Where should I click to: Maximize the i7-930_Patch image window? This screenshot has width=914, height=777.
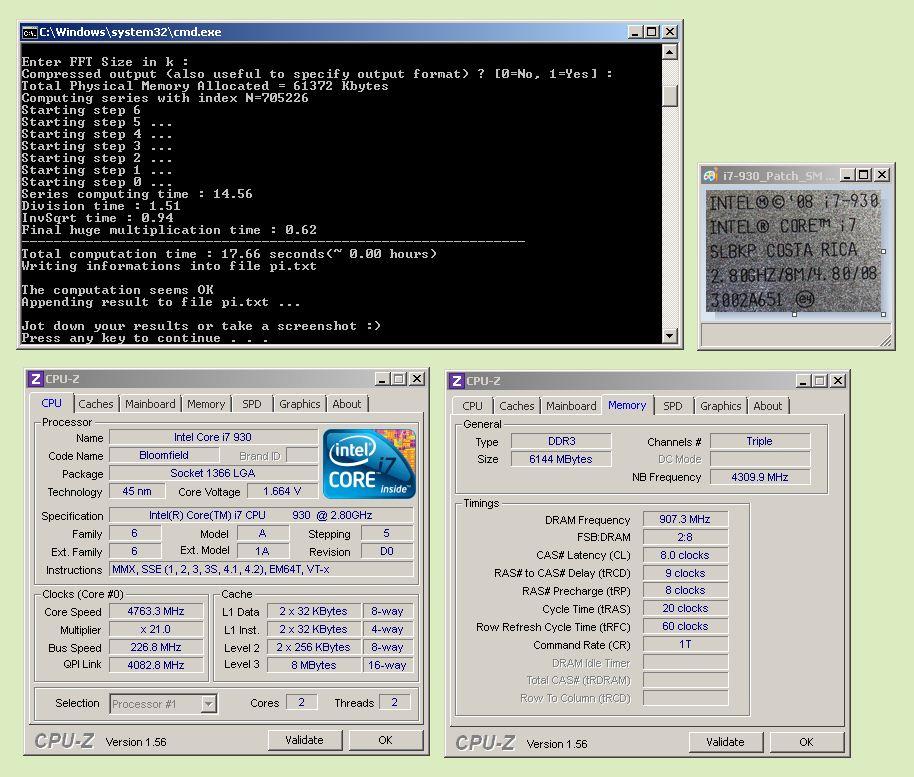pyautogui.click(x=864, y=175)
